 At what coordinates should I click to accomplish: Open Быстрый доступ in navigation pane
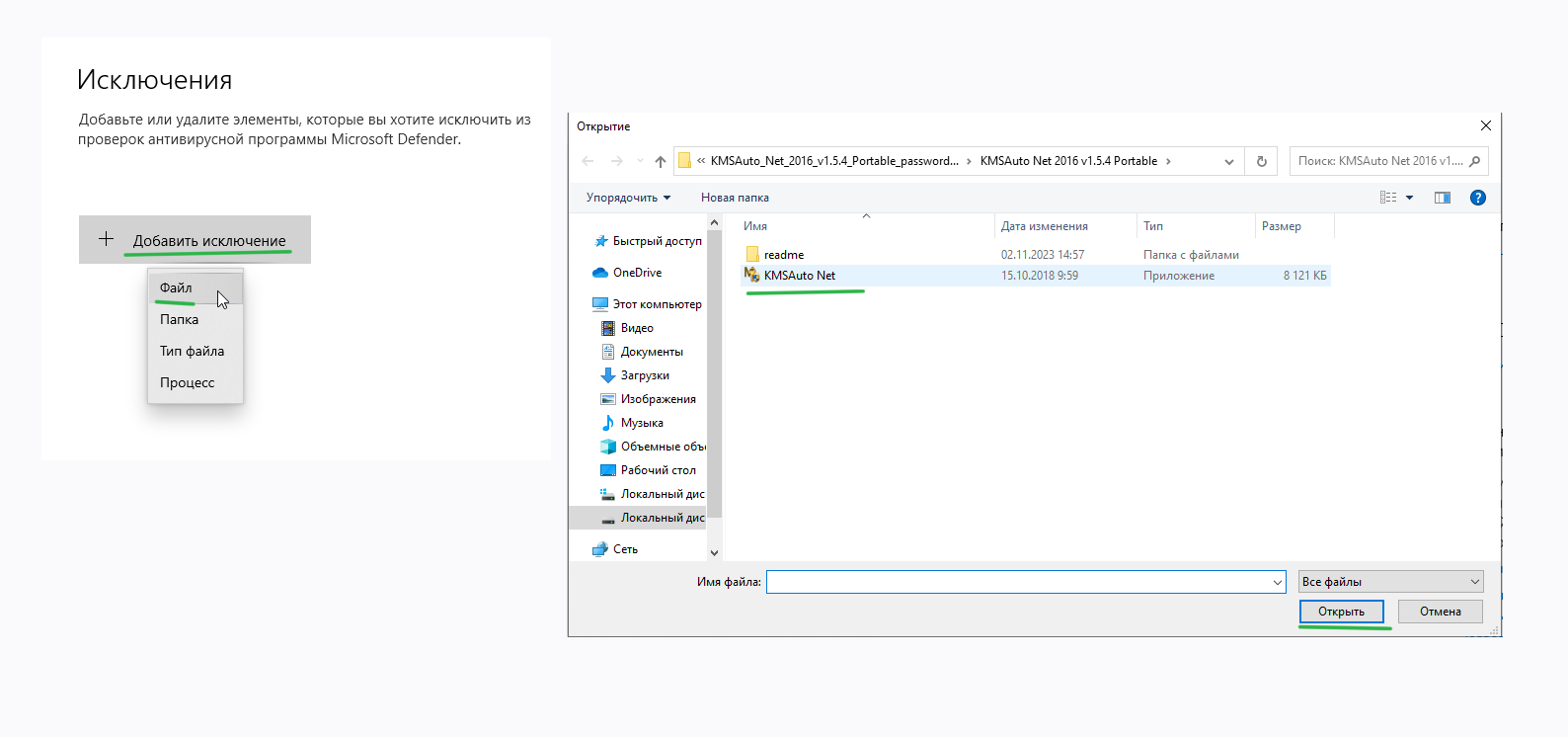coord(648,241)
